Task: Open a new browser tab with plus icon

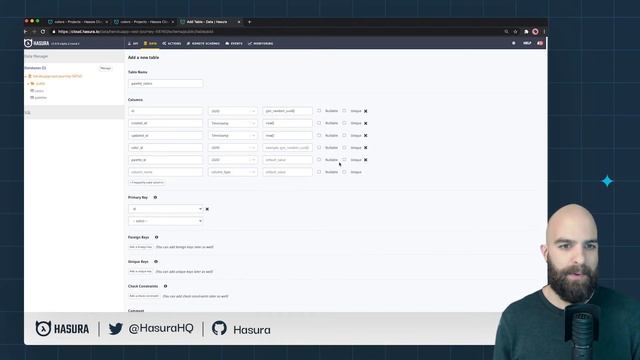Action: coord(249,22)
